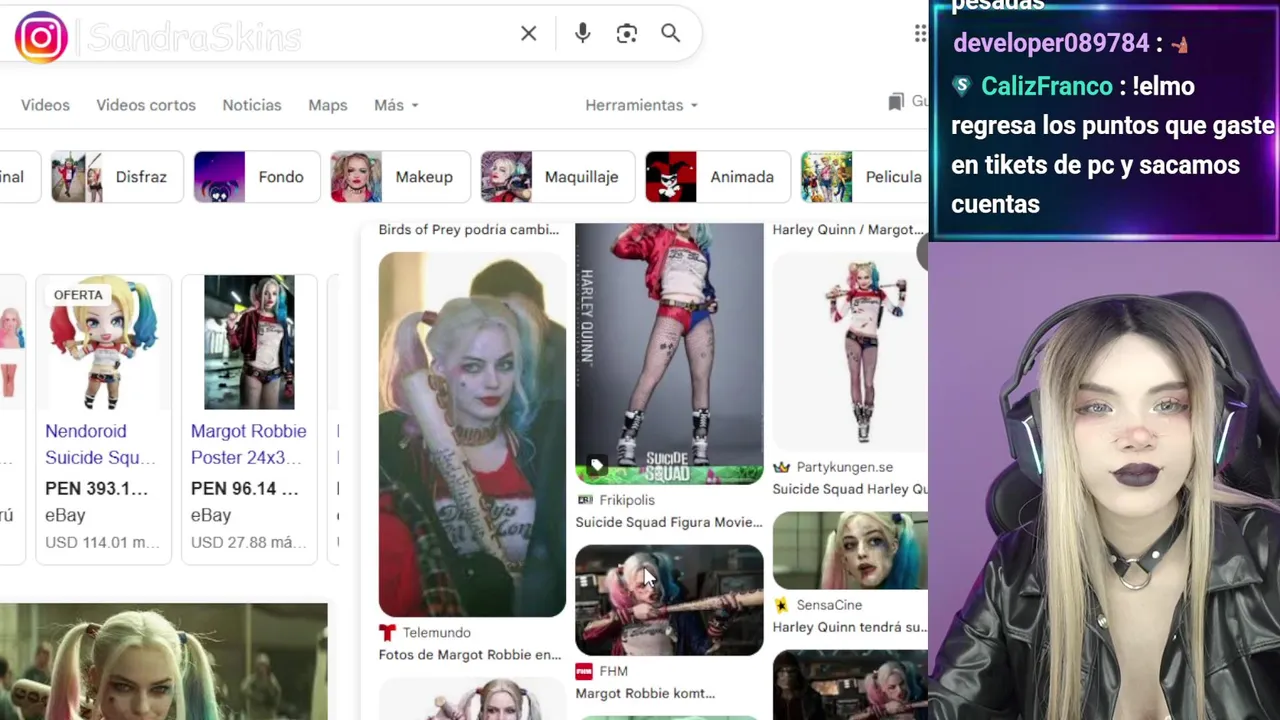
Task: Switch to the Videos tab
Action: pos(45,105)
